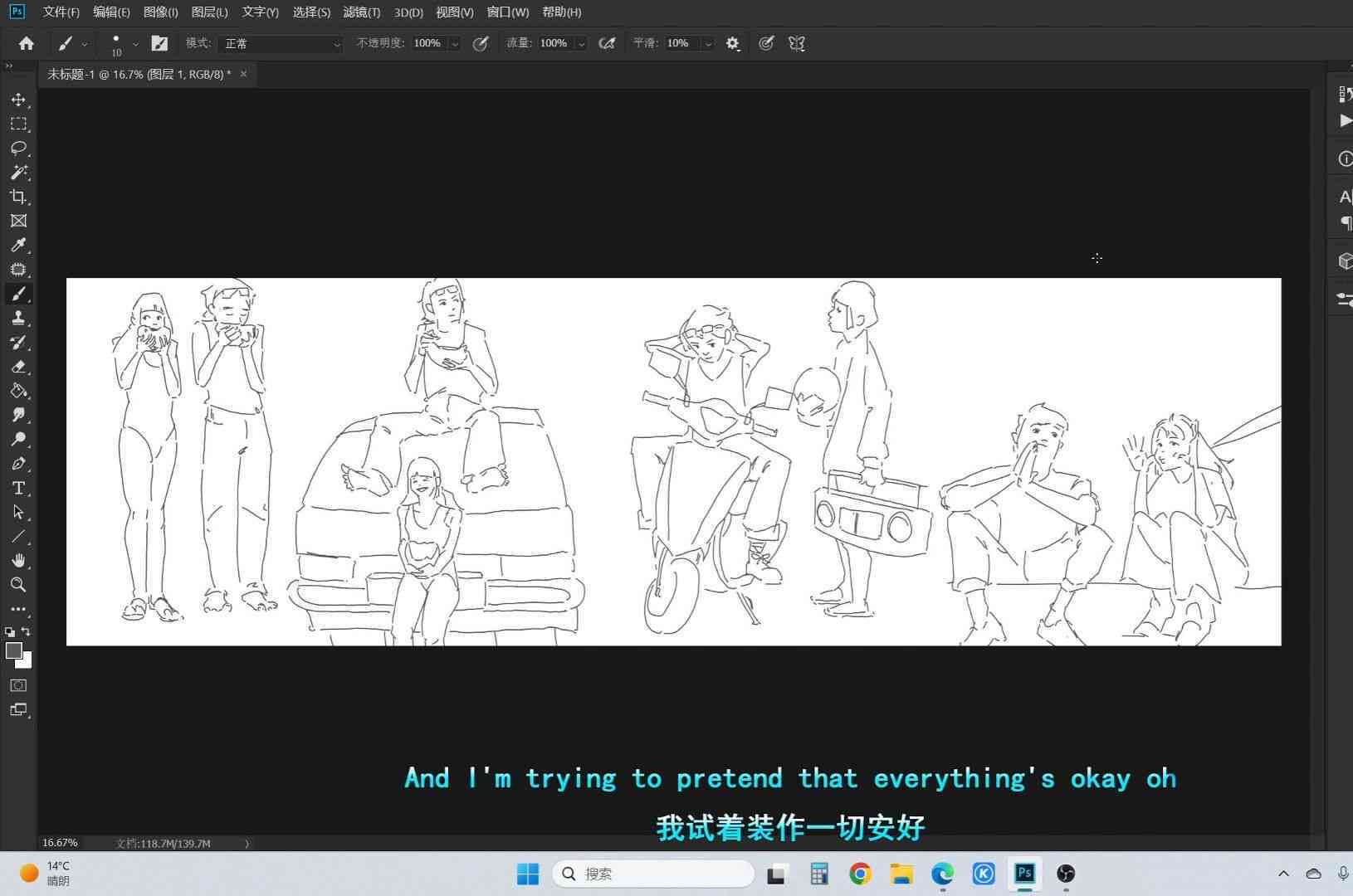Image resolution: width=1353 pixels, height=896 pixels.
Task: Open the 图像(I) menu
Action: point(161,12)
